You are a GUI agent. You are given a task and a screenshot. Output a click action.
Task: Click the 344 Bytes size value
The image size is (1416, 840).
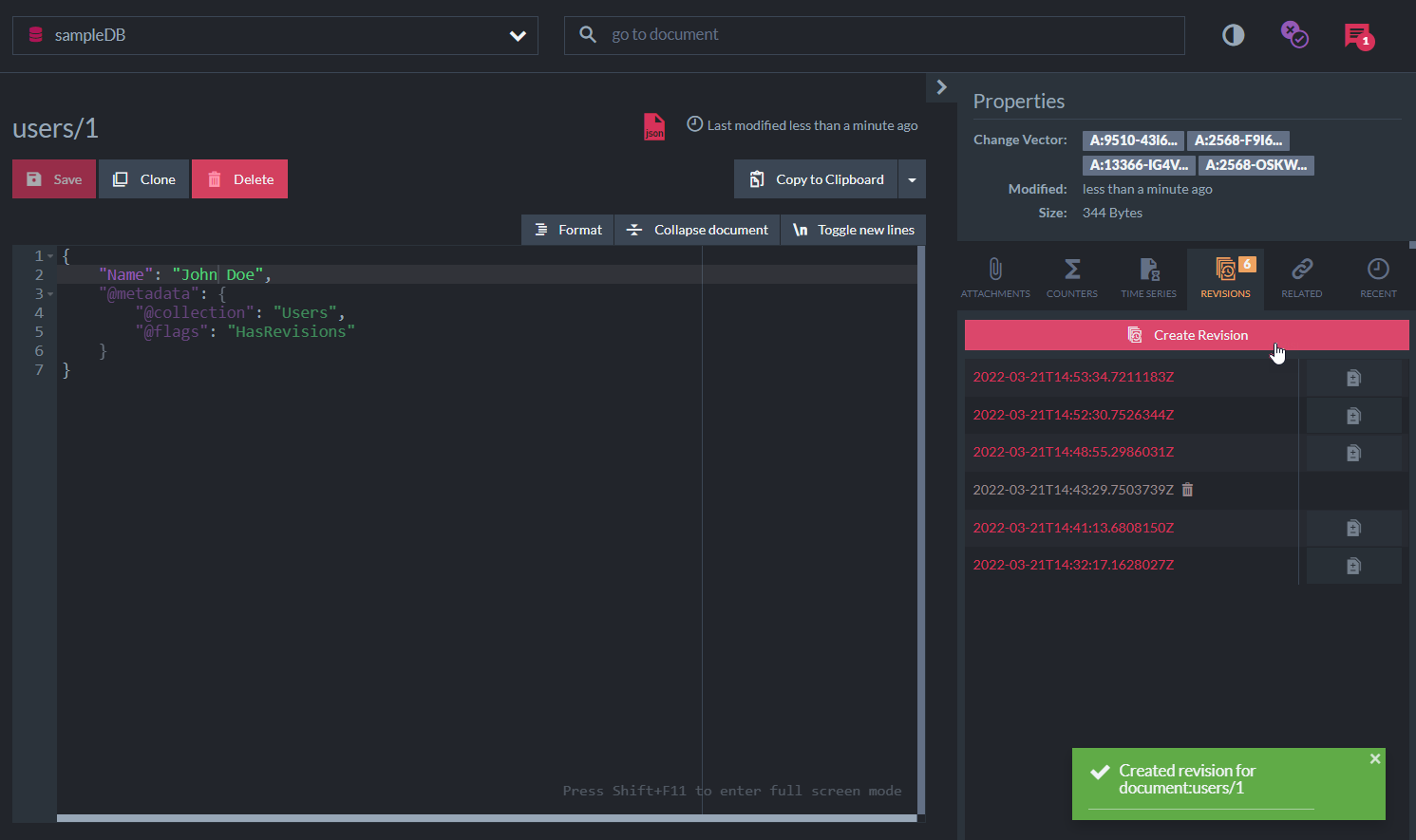pyautogui.click(x=1112, y=213)
